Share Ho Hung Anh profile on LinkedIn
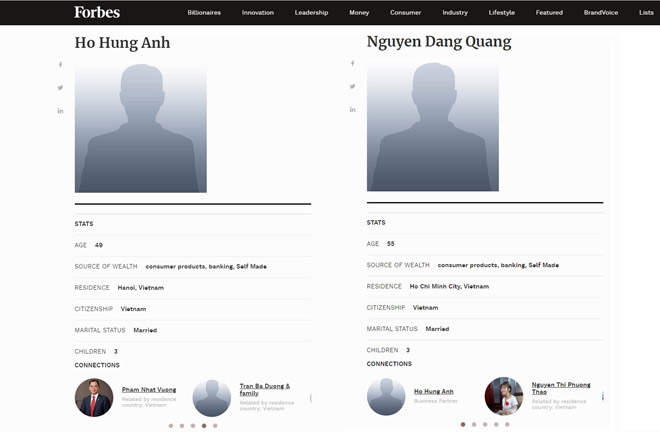This screenshot has width=660, height=432. [60, 111]
